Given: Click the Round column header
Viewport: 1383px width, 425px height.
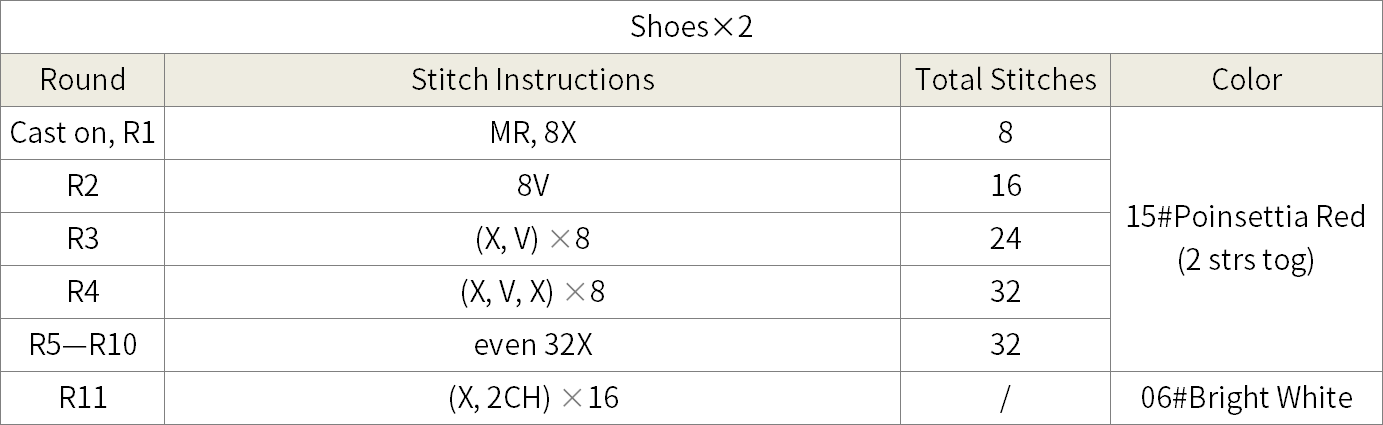Looking at the screenshot, I should pyautogui.click(x=83, y=80).
